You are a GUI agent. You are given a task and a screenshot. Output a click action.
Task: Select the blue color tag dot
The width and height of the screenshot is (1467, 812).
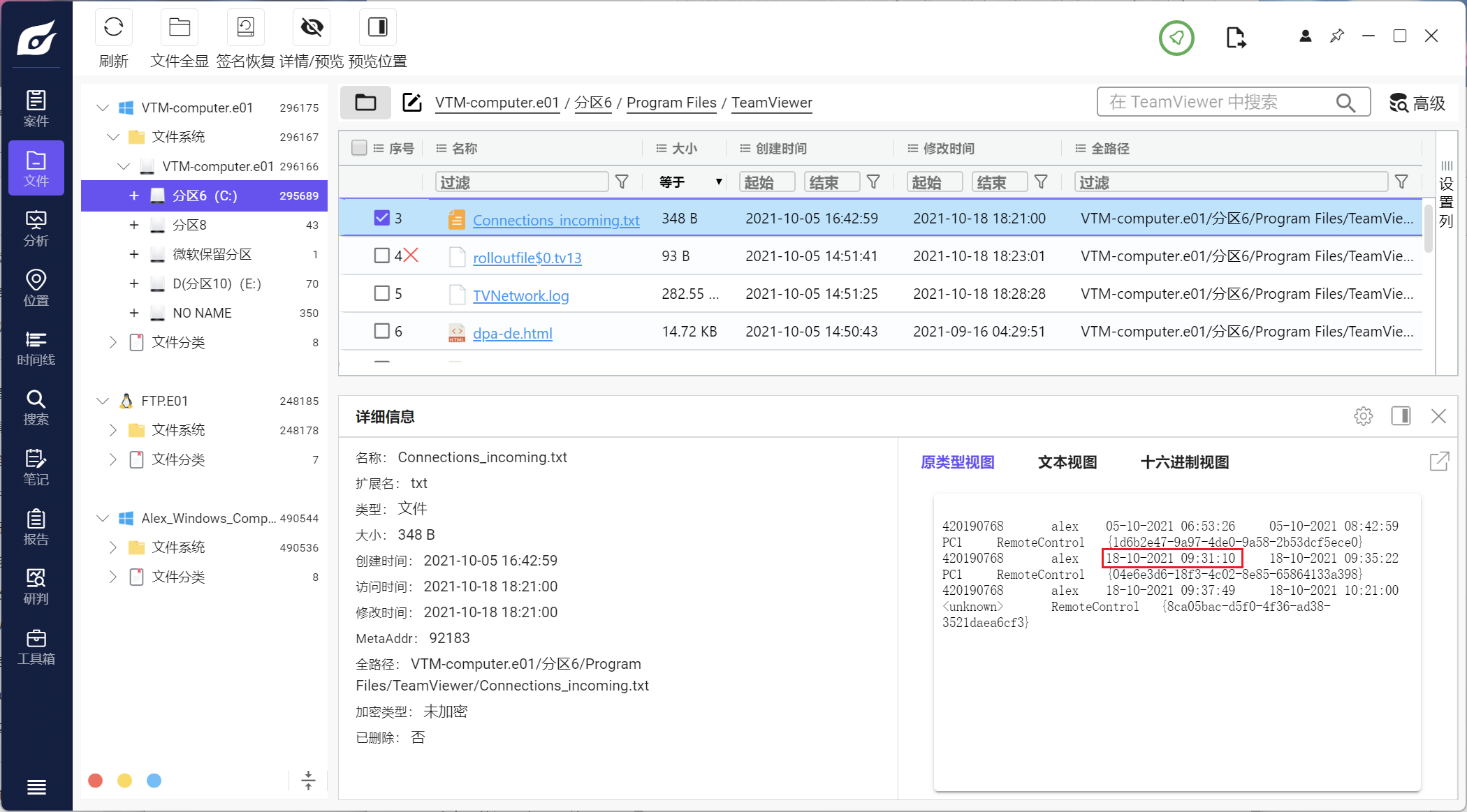click(154, 781)
